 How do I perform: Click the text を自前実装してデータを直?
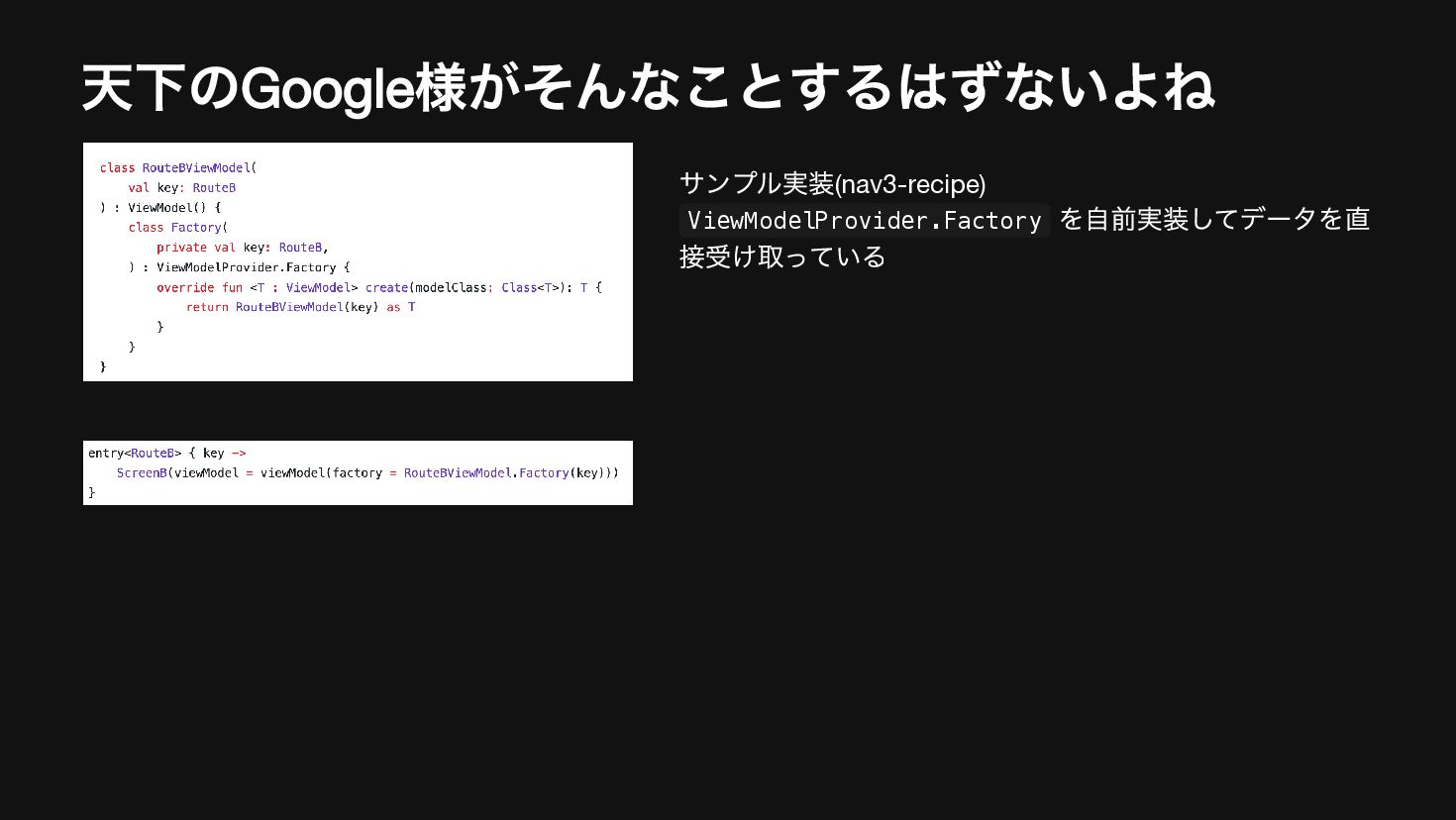click(1214, 219)
